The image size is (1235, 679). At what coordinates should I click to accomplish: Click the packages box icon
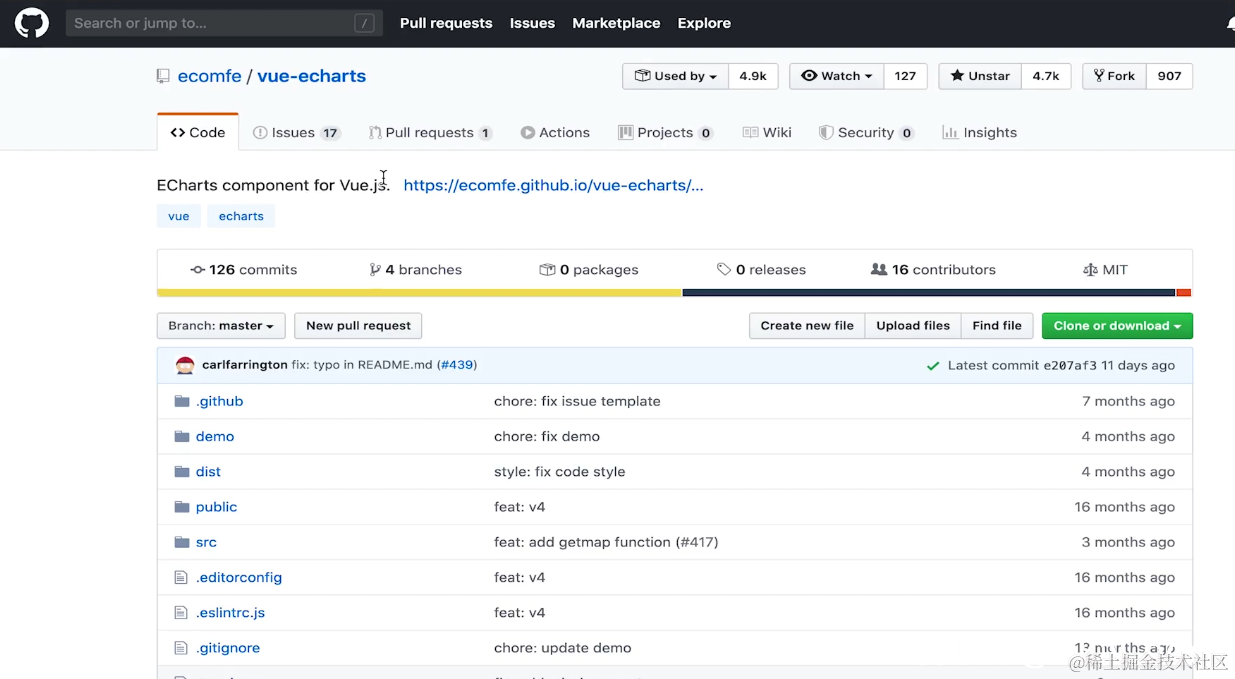point(547,270)
